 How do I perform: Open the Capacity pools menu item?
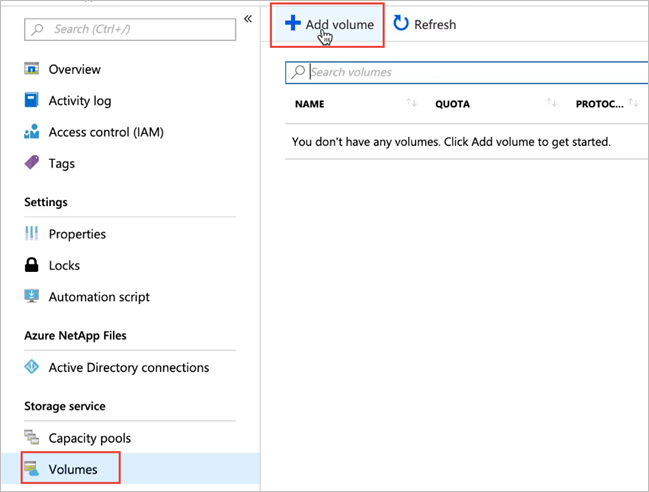(89, 438)
